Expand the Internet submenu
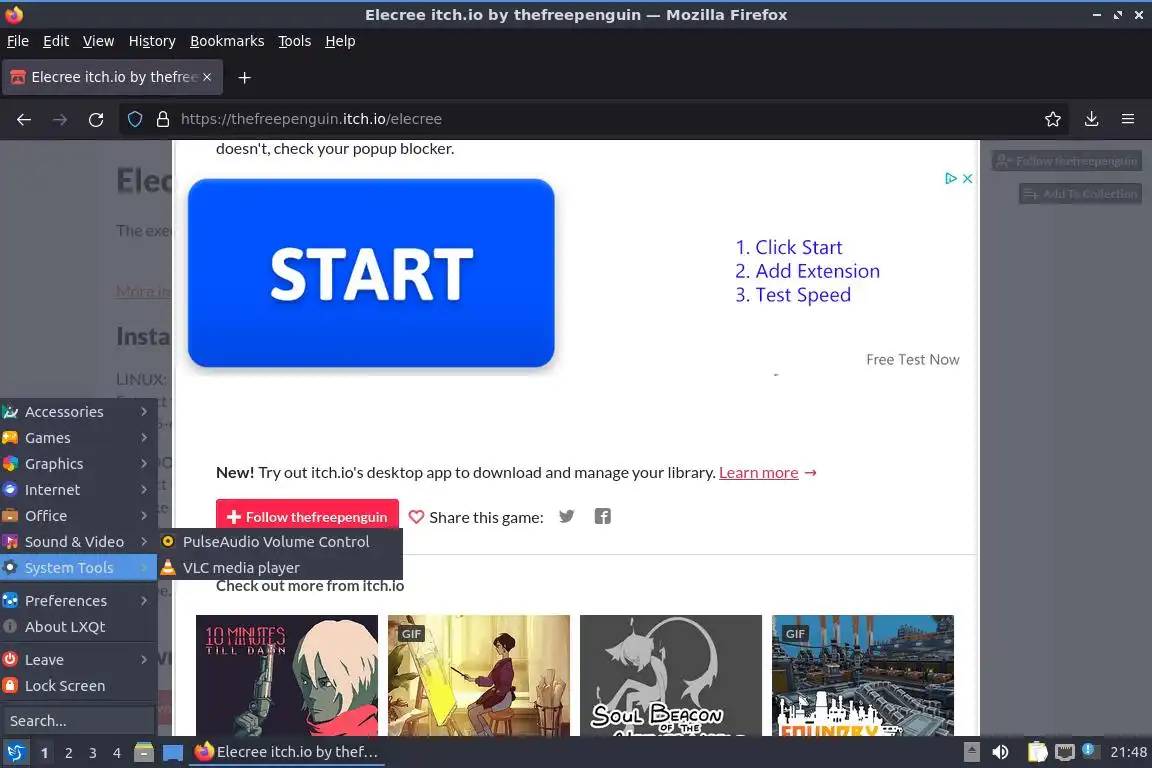 tap(79, 489)
